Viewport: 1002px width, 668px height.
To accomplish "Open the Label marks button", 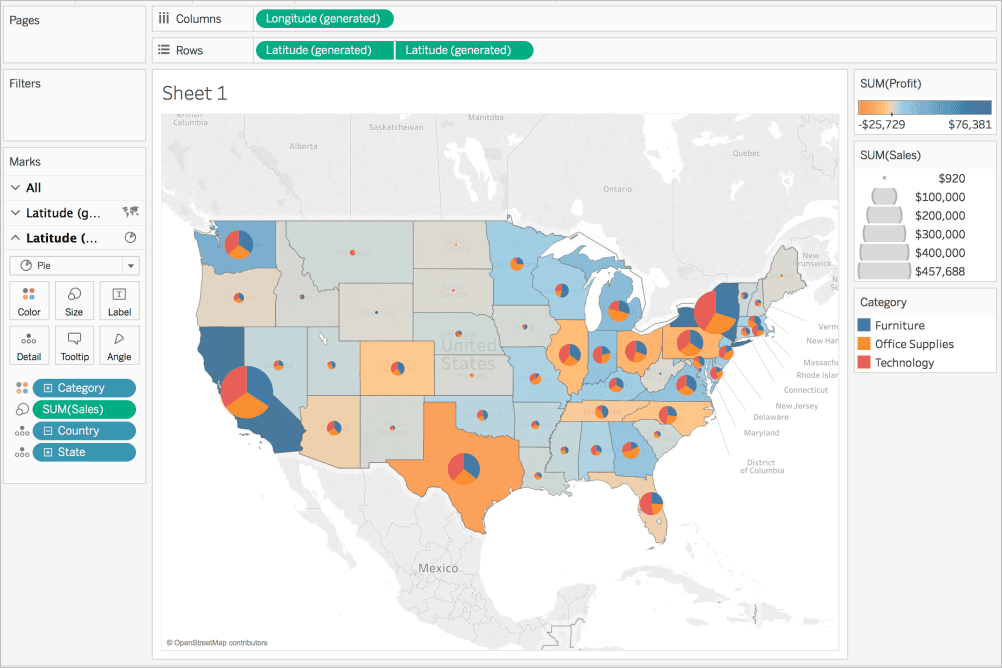I will pos(119,300).
